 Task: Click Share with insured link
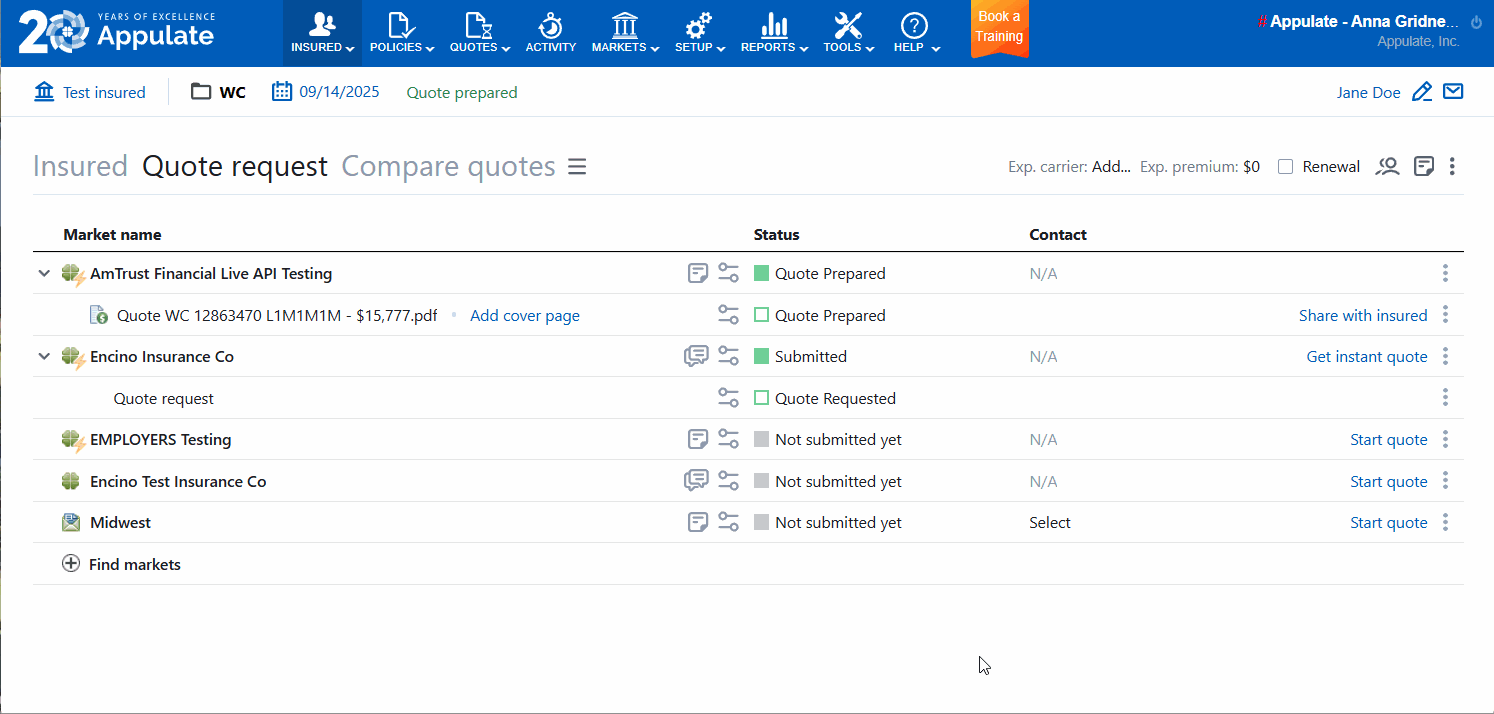(x=1363, y=316)
